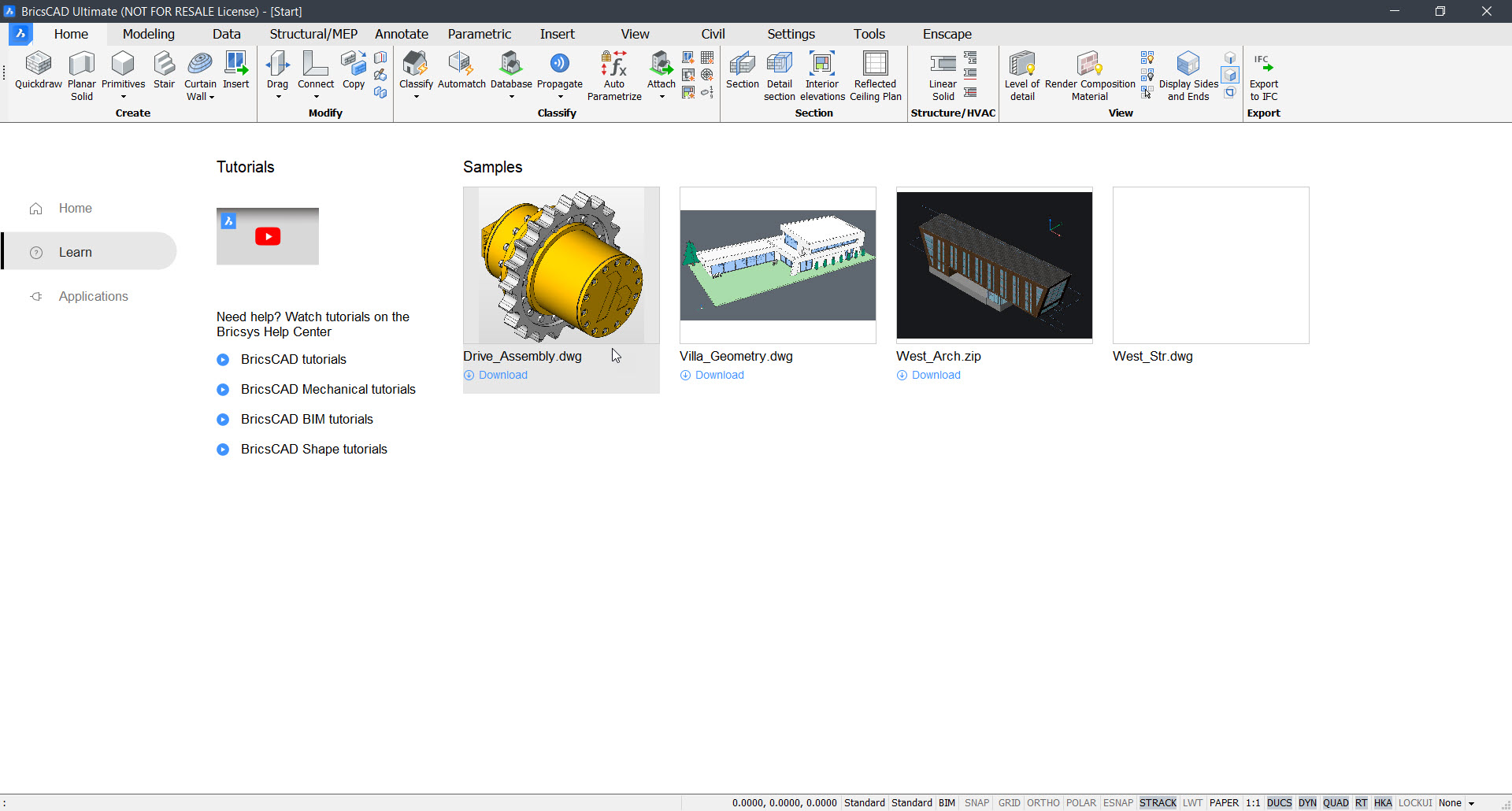Open BricsCAD Mechanical tutorials link
1512x811 pixels.
pyautogui.click(x=328, y=389)
